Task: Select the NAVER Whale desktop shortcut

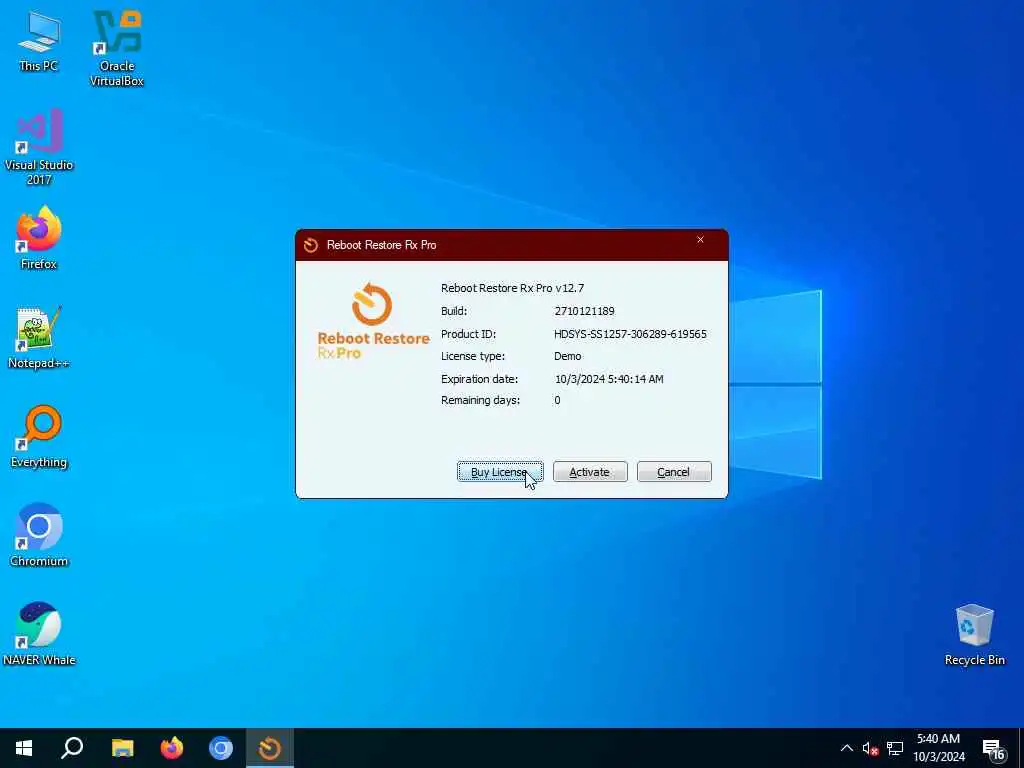Action: tap(39, 634)
